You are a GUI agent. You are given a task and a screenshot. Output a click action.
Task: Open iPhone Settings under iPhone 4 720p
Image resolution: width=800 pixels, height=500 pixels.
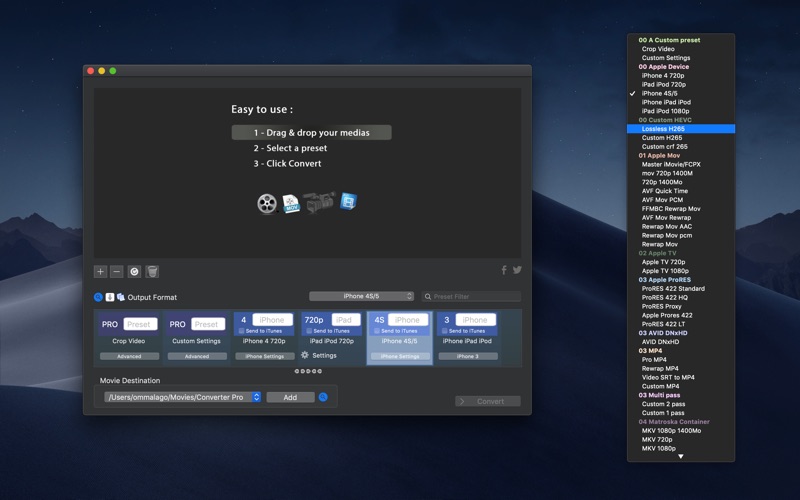click(x=264, y=356)
